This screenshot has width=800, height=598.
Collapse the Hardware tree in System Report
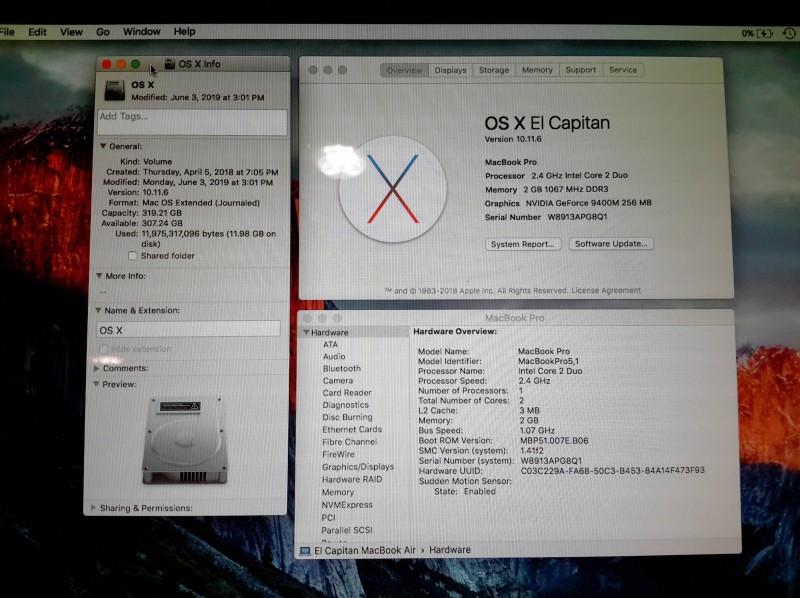306,332
